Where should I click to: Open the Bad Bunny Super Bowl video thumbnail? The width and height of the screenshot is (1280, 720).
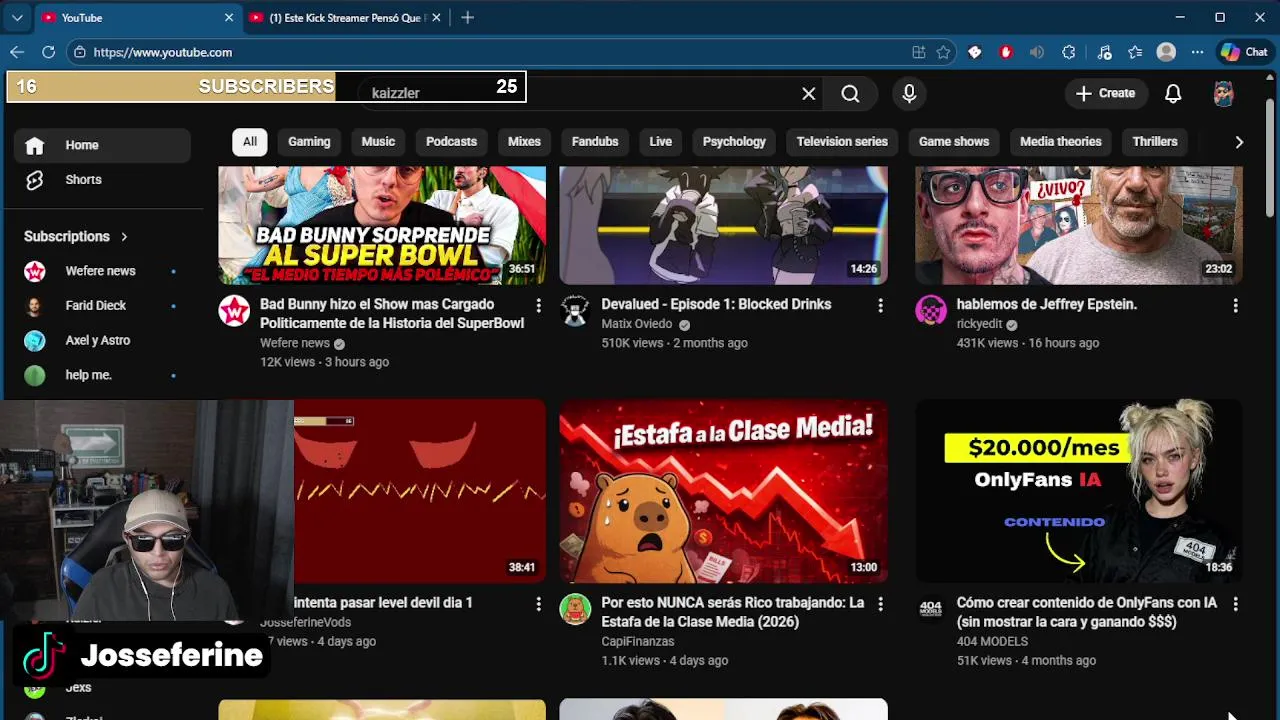[382, 225]
